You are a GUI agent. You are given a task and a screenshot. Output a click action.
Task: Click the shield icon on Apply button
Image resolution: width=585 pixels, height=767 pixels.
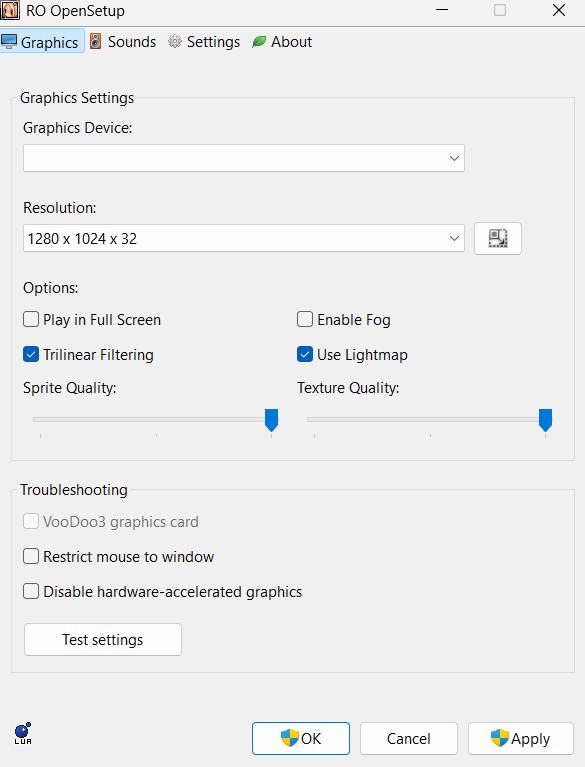click(499, 738)
